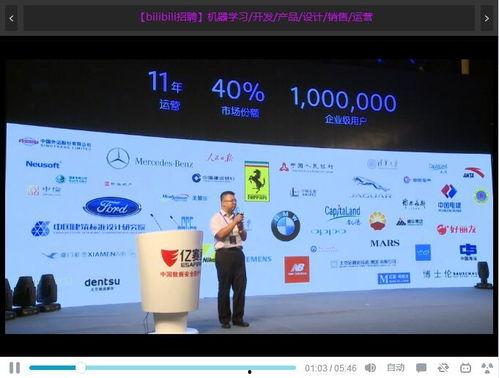The width and height of the screenshot is (499, 378).
Task: Go to previous banner with left chevron
Action: [11, 18]
